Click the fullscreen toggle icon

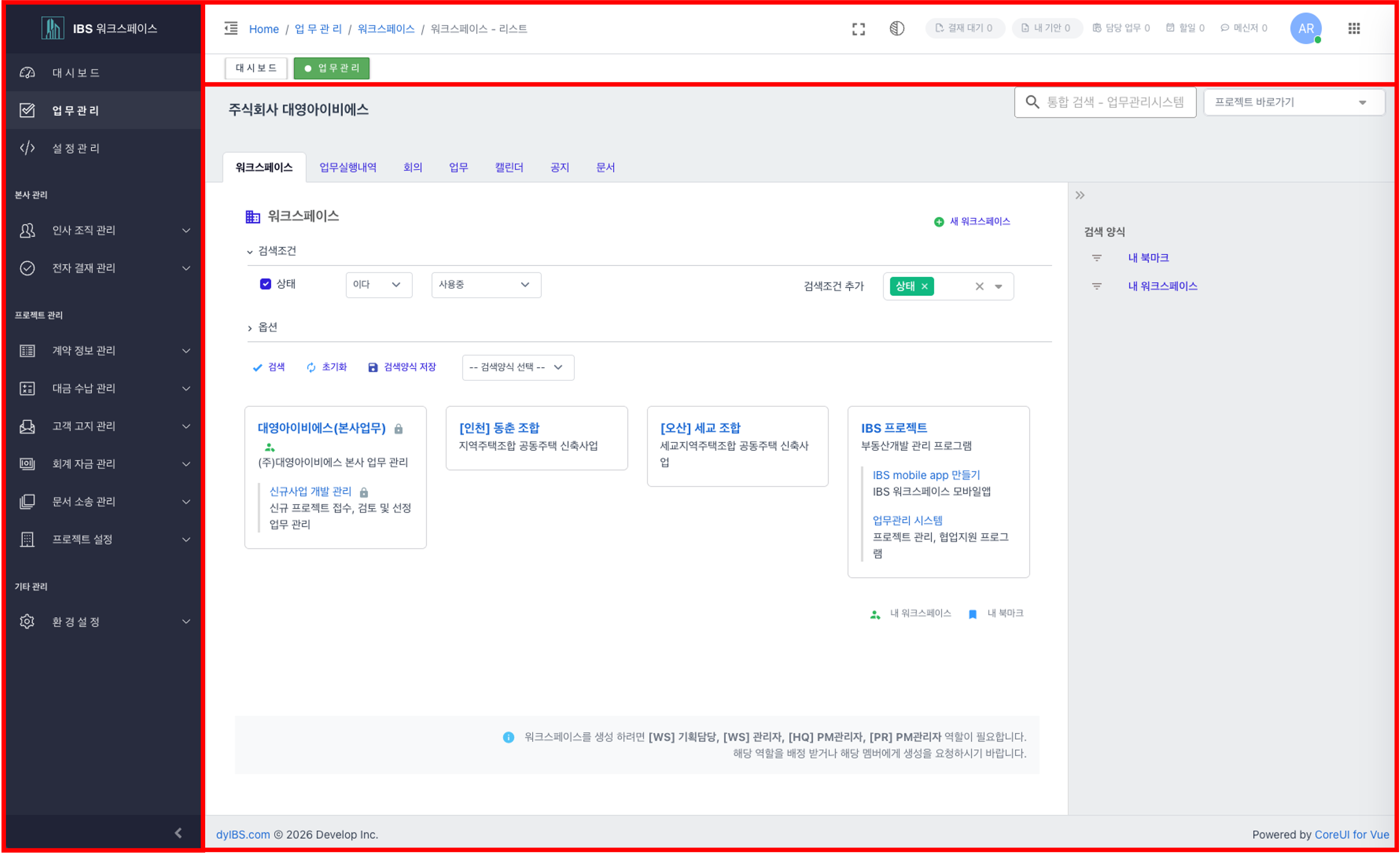click(x=858, y=29)
